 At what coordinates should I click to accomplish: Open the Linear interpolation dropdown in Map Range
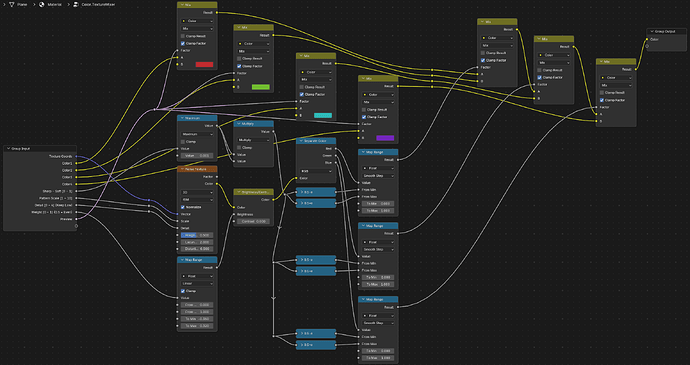pyautogui.click(x=197, y=284)
